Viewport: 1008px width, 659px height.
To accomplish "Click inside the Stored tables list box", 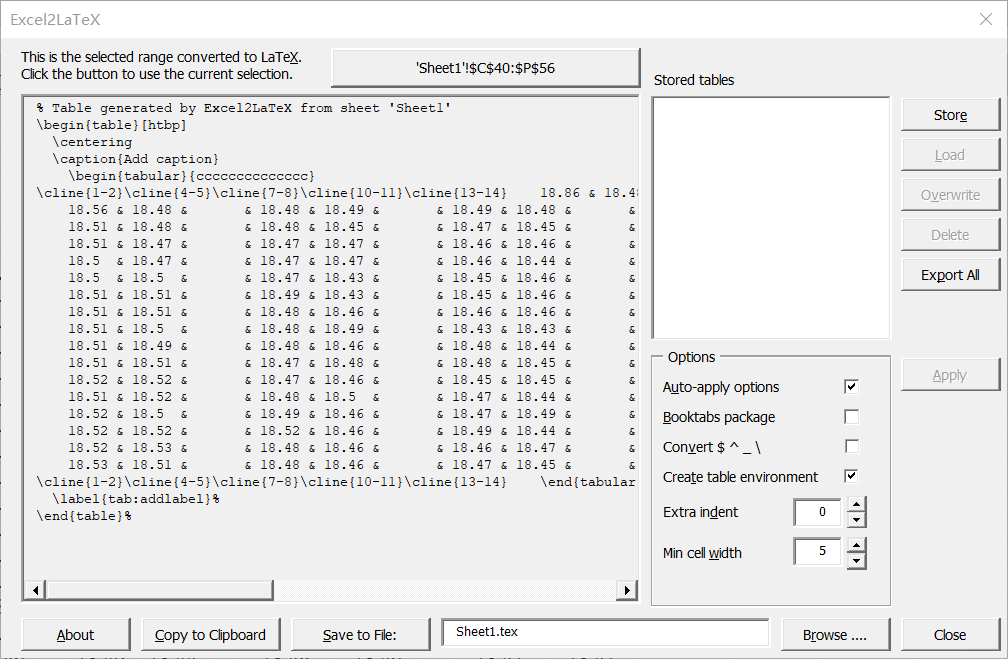I will point(771,217).
